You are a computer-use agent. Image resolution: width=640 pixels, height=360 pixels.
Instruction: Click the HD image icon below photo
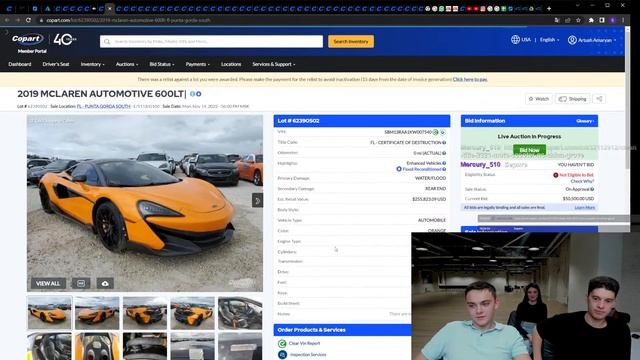coord(81,283)
